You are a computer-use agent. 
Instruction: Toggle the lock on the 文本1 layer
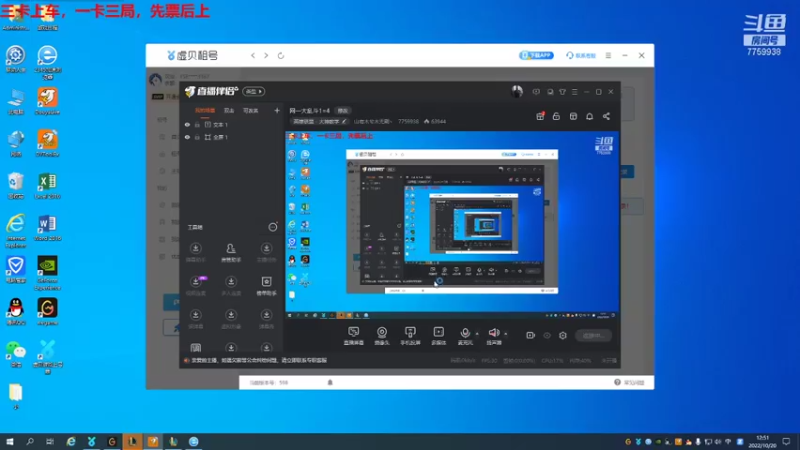[197, 124]
